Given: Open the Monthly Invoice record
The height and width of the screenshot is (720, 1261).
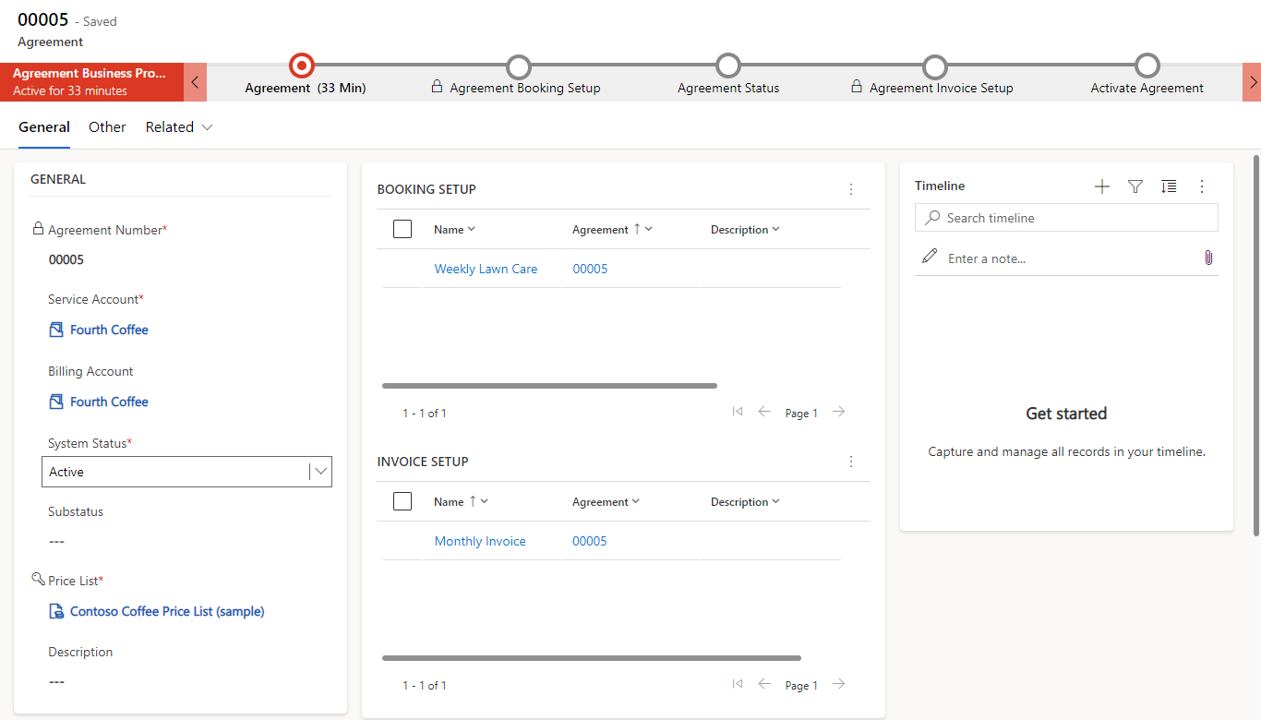Looking at the screenshot, I should 480,541.
